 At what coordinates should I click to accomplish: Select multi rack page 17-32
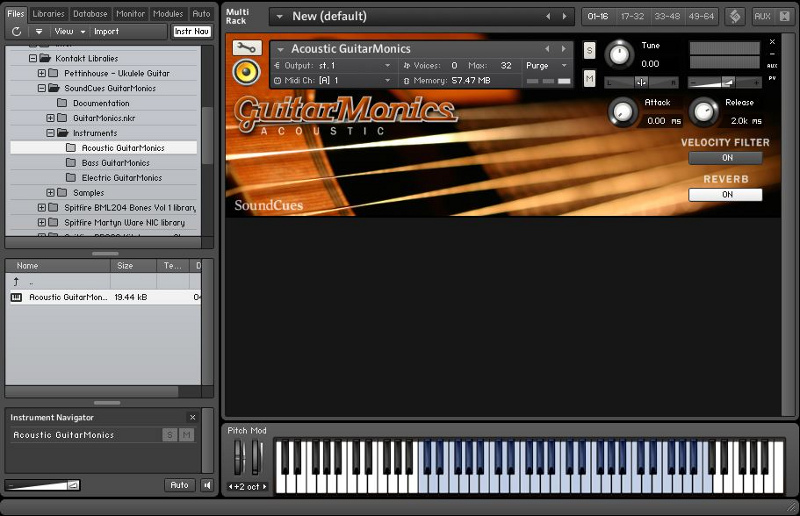tap(633, 16)
